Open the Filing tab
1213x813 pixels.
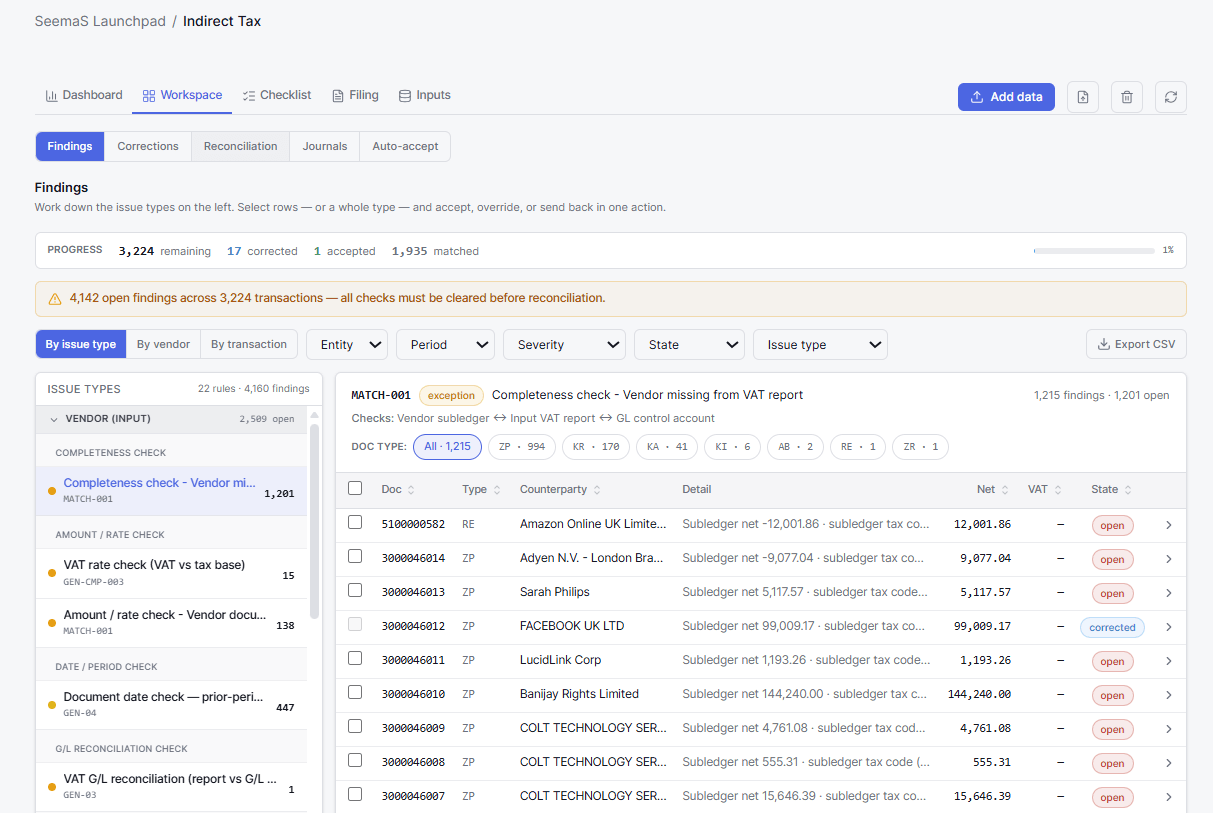point(355,95)
